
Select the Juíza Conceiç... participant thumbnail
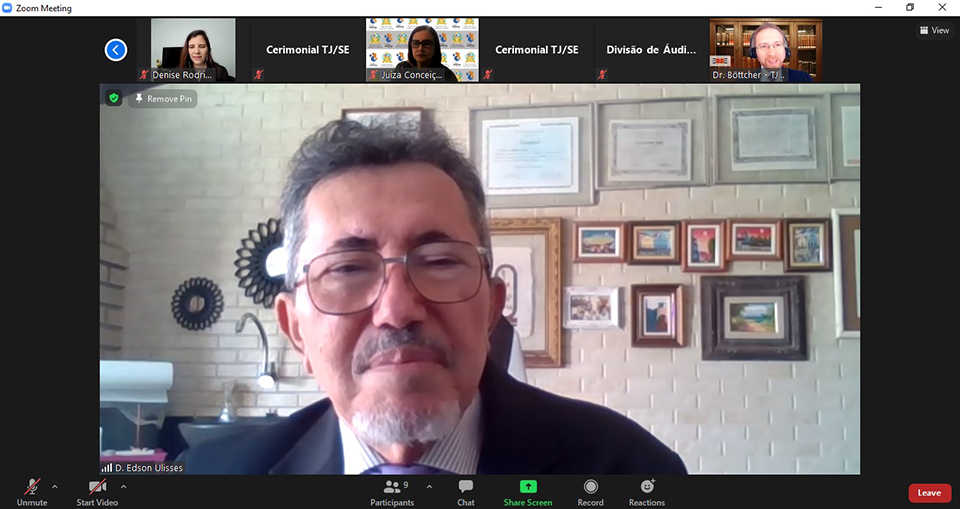(x=422, y=49)
